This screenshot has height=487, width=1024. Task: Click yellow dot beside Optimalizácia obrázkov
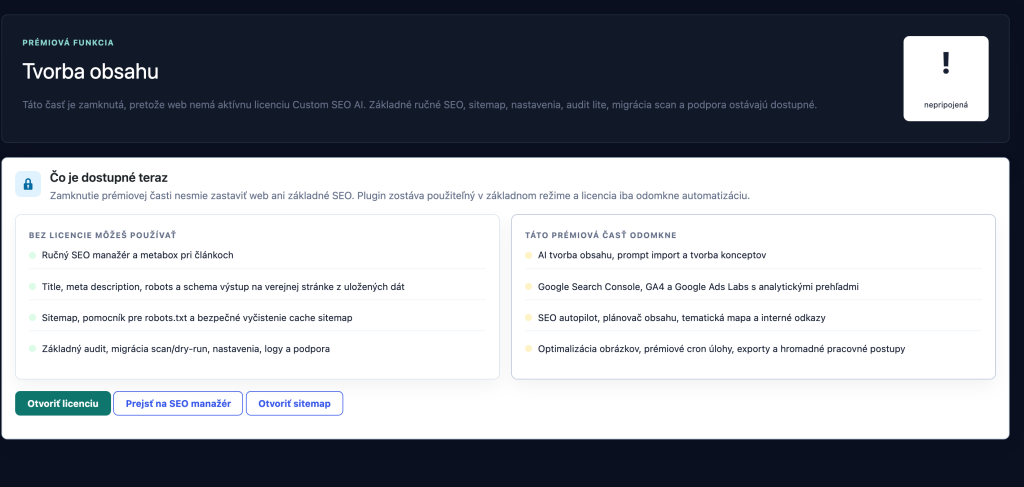coord(528,349)
